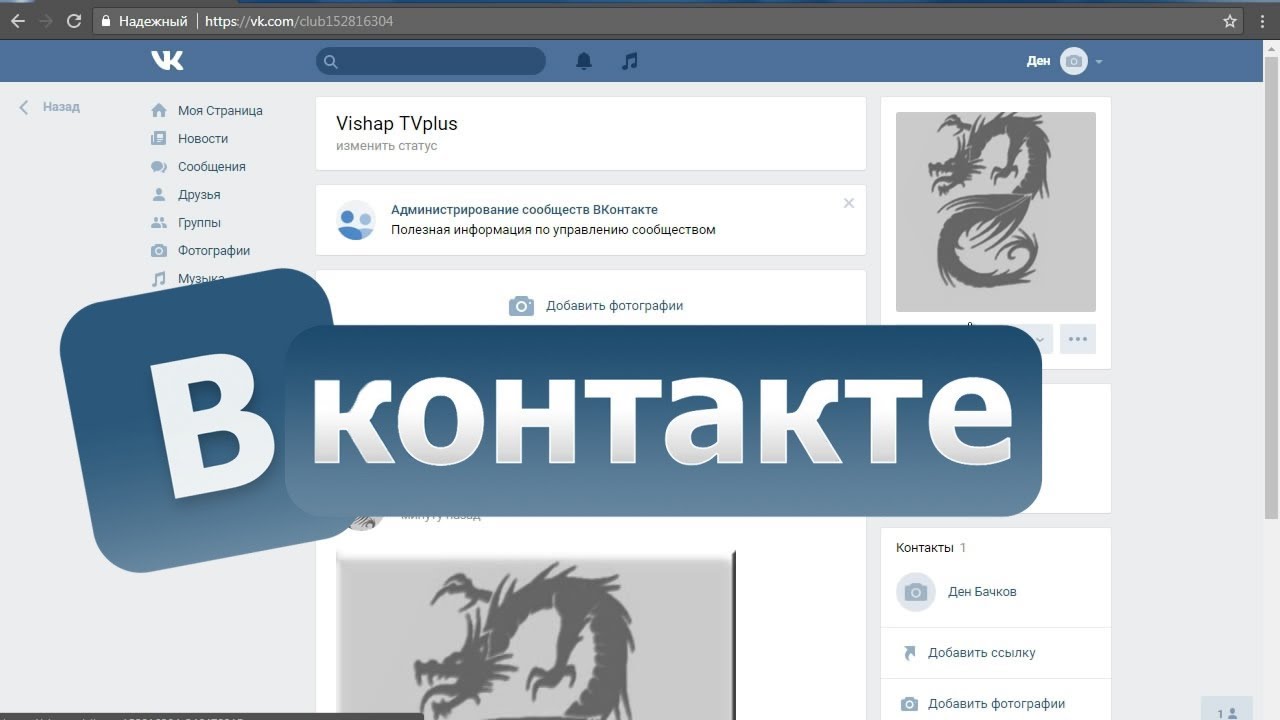Open the dragon image in the wall post
This screenshot has height=720, width=1280.
click(536, 635)
